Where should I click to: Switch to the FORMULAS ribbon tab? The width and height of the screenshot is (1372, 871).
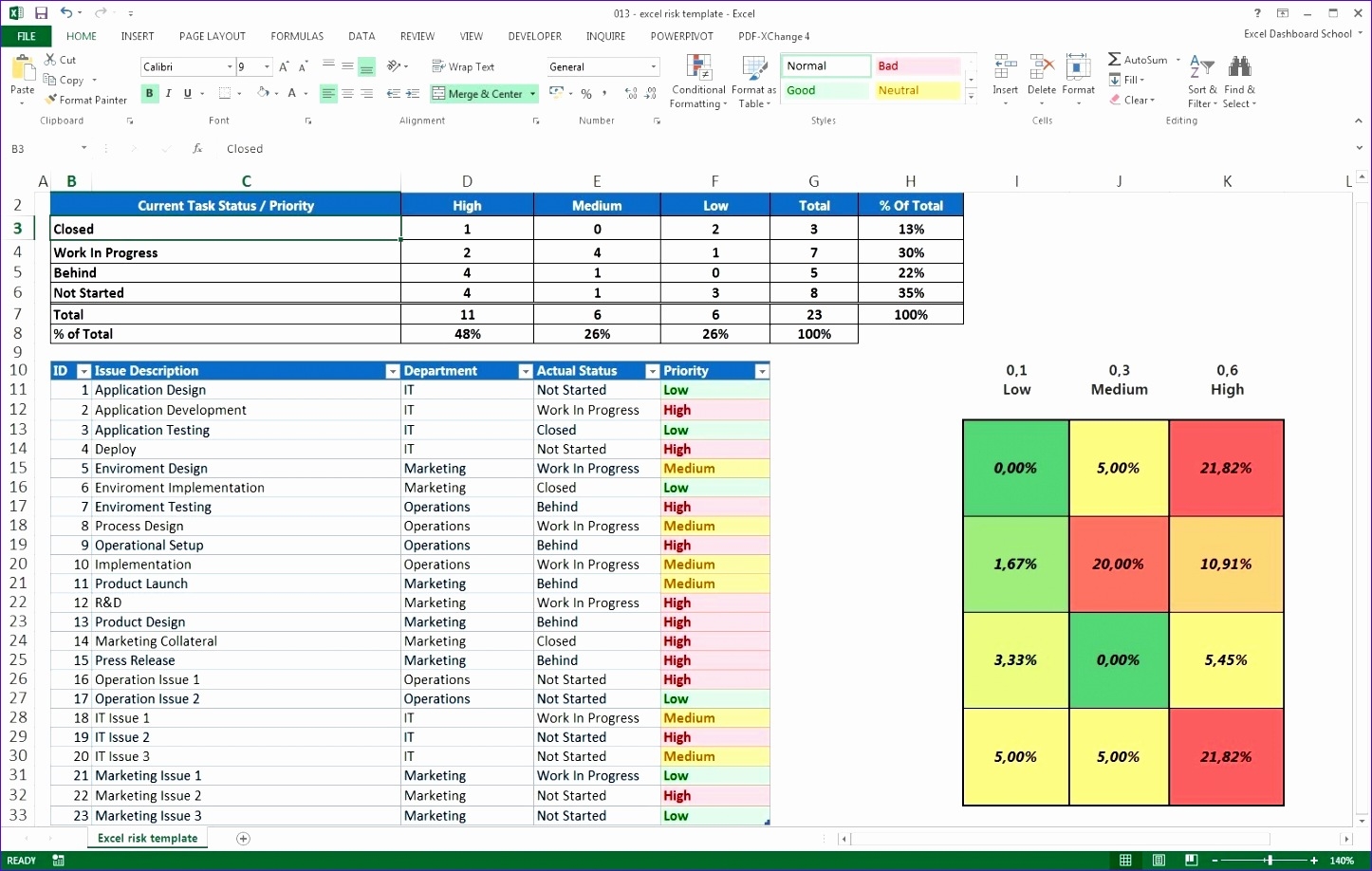pos(297,36)
